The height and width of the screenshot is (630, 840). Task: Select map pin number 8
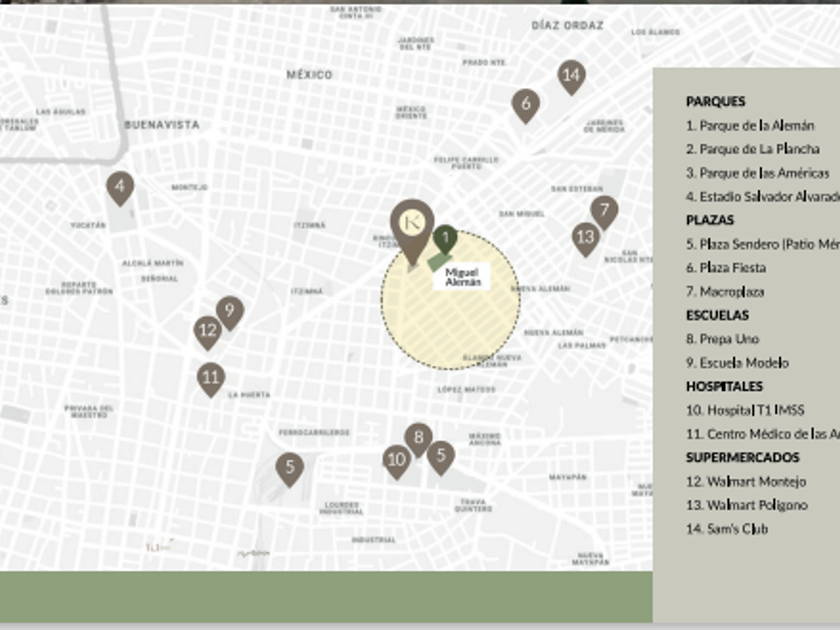[418, 437]
